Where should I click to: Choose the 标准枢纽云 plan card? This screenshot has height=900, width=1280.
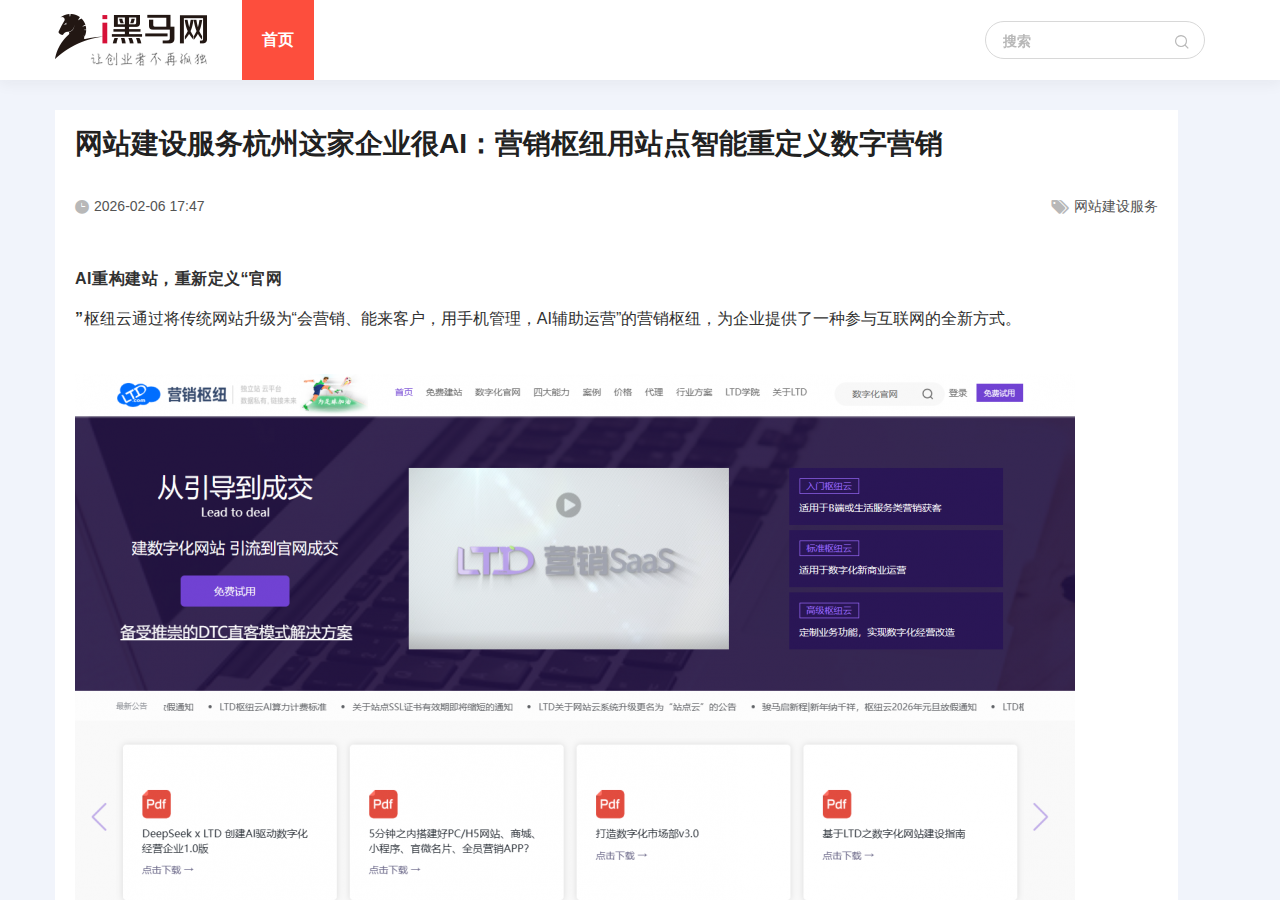896,558
